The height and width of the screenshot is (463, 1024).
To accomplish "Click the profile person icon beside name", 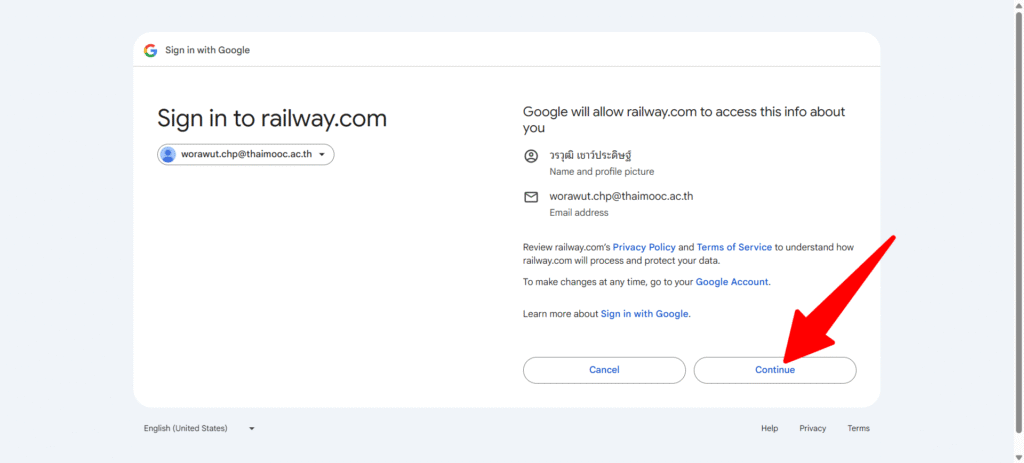I will [x=531, y=156].
